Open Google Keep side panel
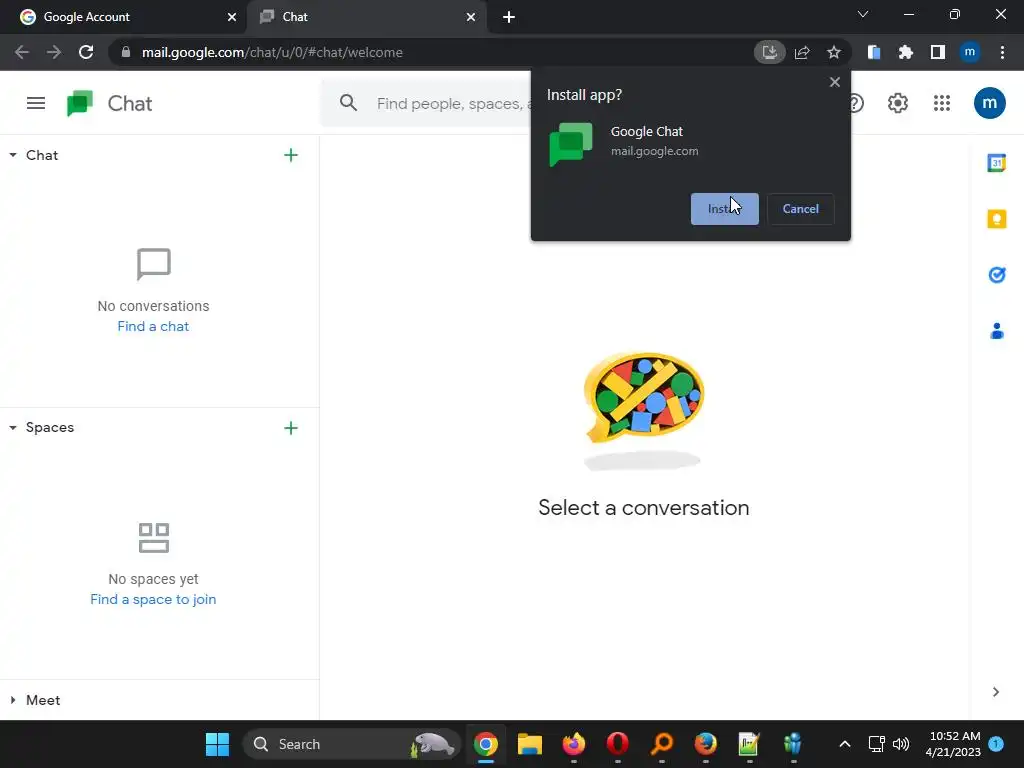 coord(996,219)
